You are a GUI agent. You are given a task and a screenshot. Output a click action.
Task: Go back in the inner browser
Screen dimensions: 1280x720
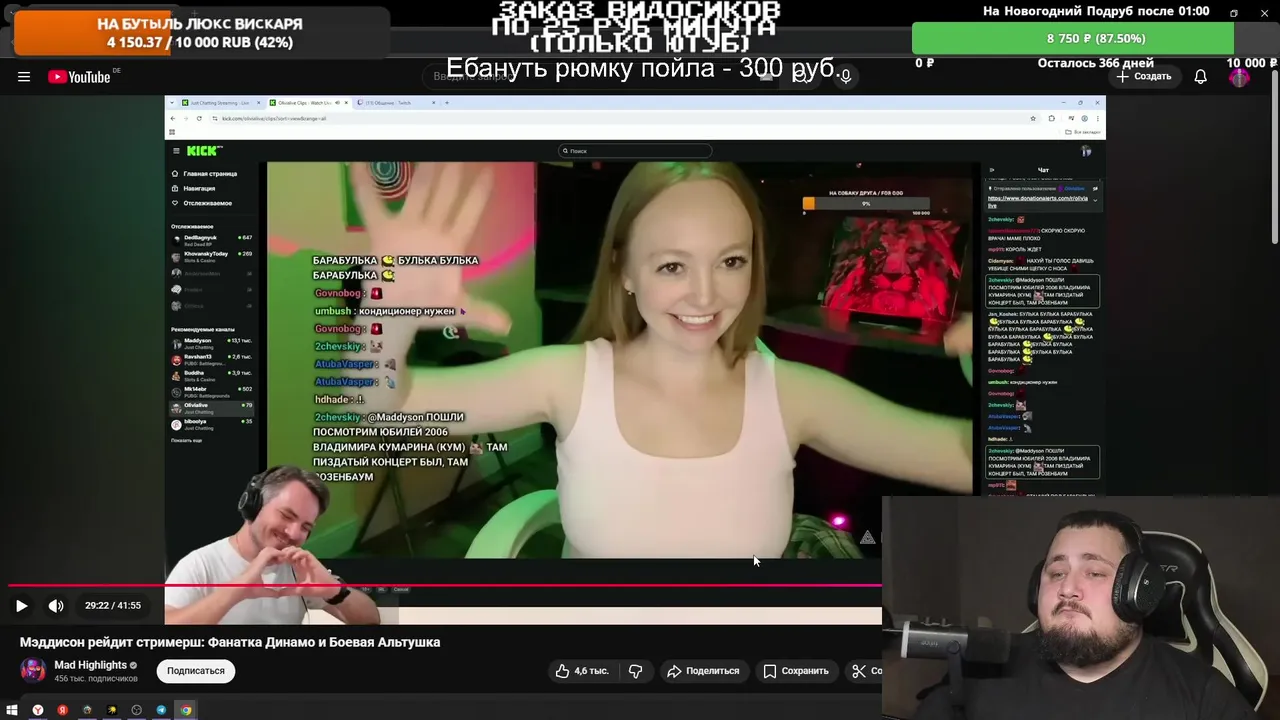click(x=172, y=118)
